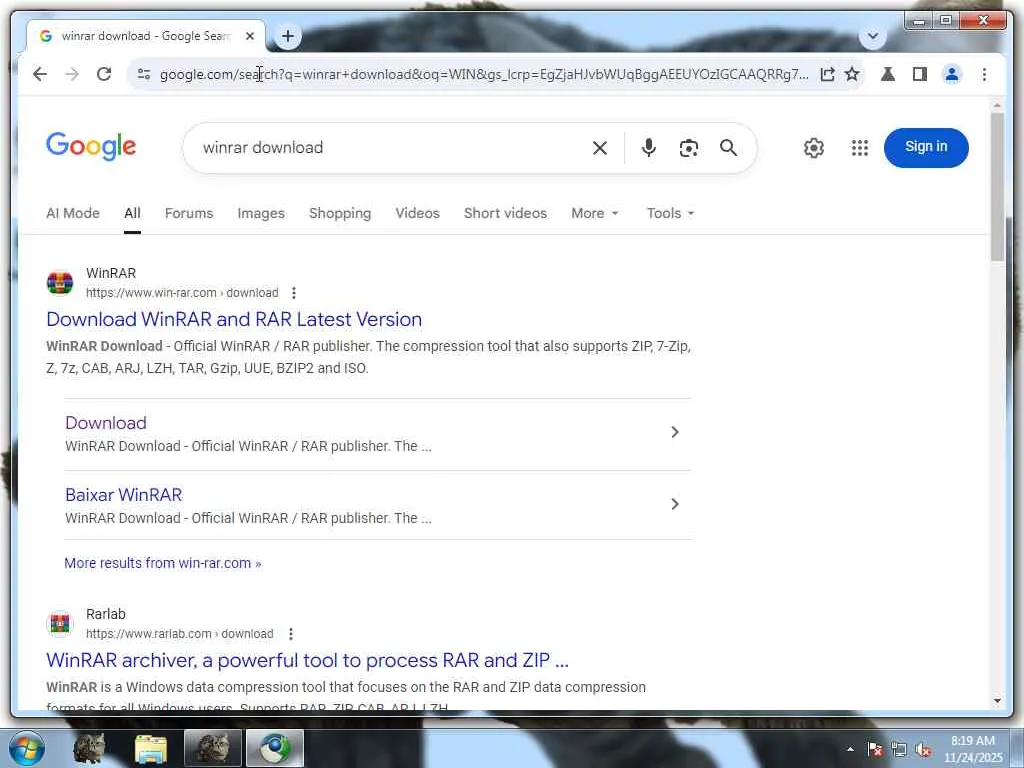The image size is (1024, 768).
Task: Open Google quick settings gear
Action: click(x=814, y=148)
